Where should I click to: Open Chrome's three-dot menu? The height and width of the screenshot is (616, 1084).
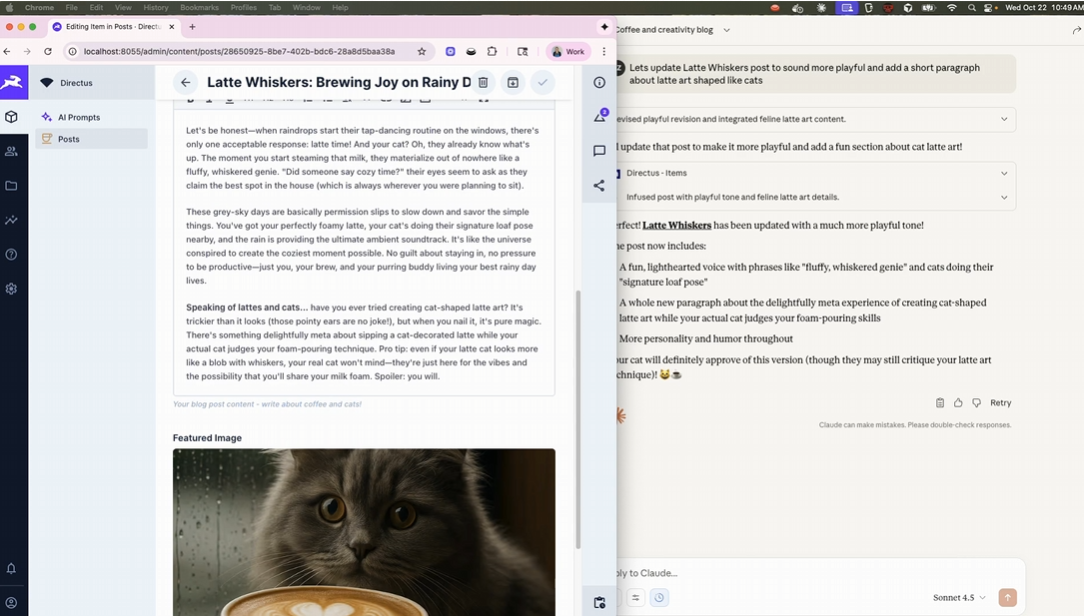(604, 51)
